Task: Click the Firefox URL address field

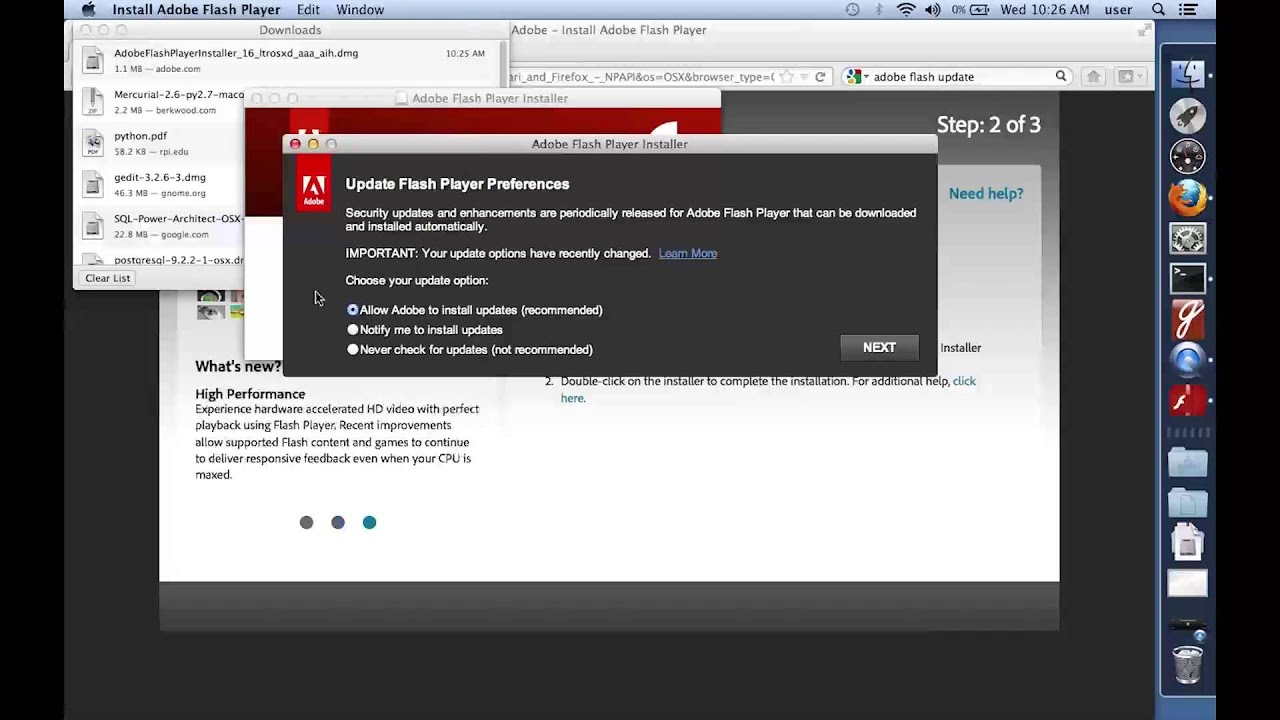Action: pos(640,77)
